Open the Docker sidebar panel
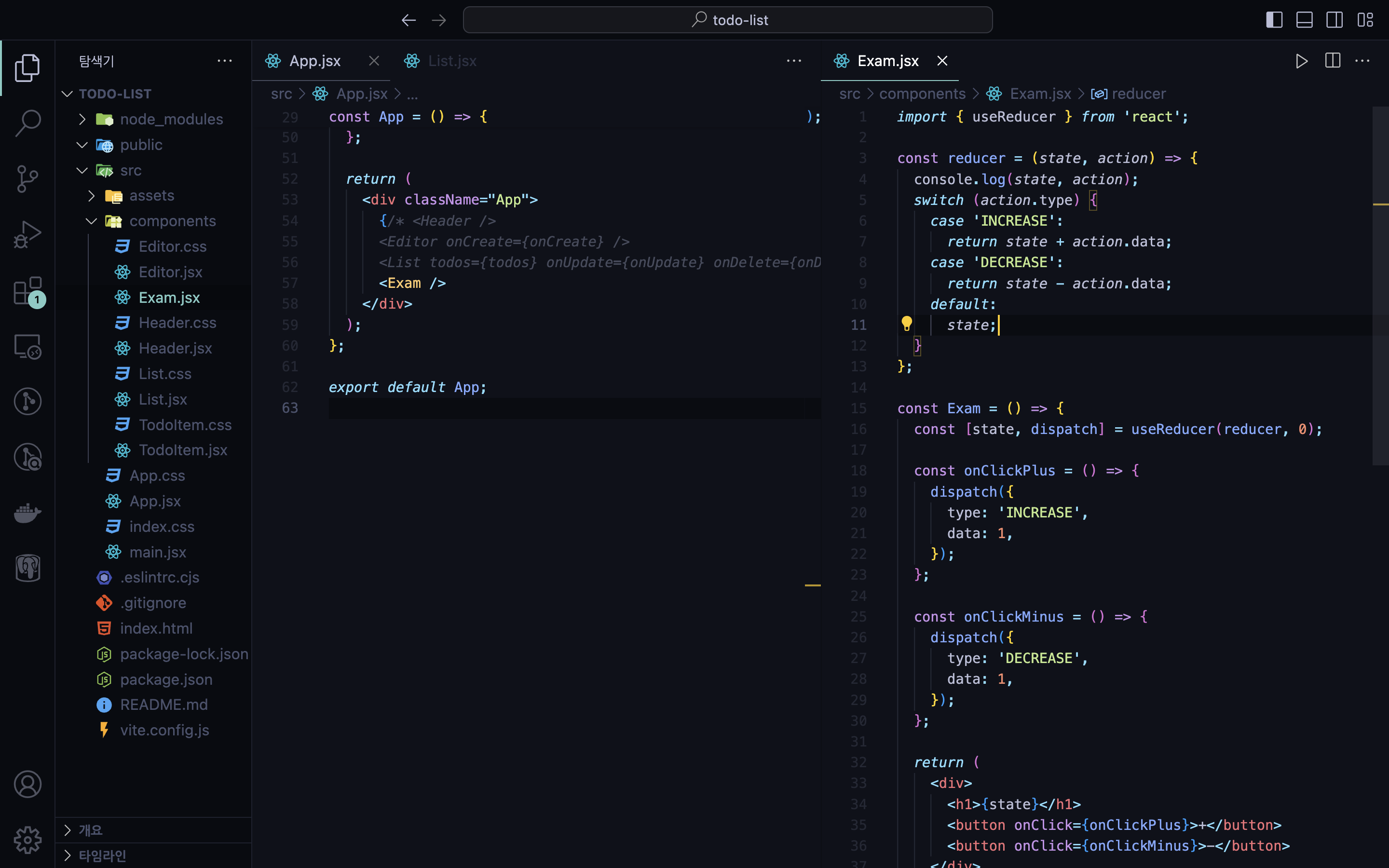1389x868 pixels. coord(27,513)
